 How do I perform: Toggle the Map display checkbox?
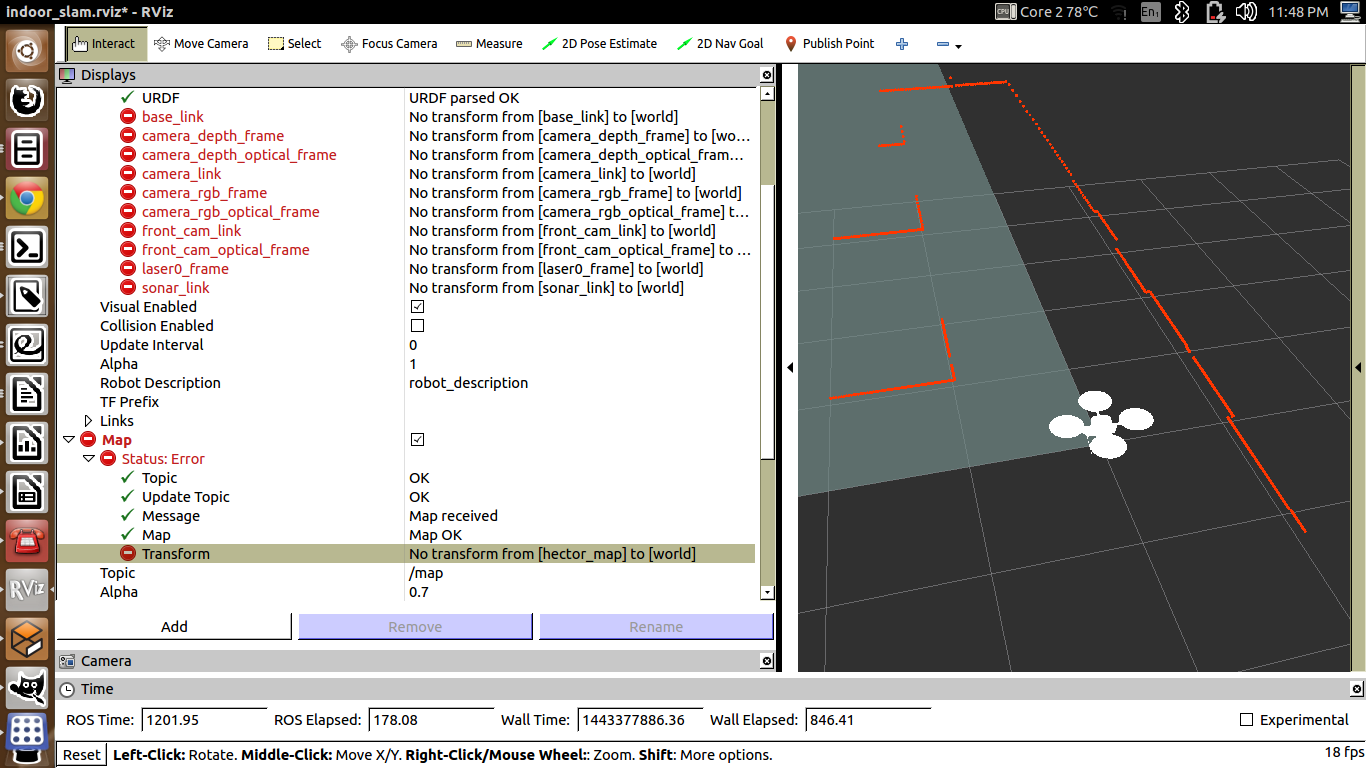pos(417,440)
